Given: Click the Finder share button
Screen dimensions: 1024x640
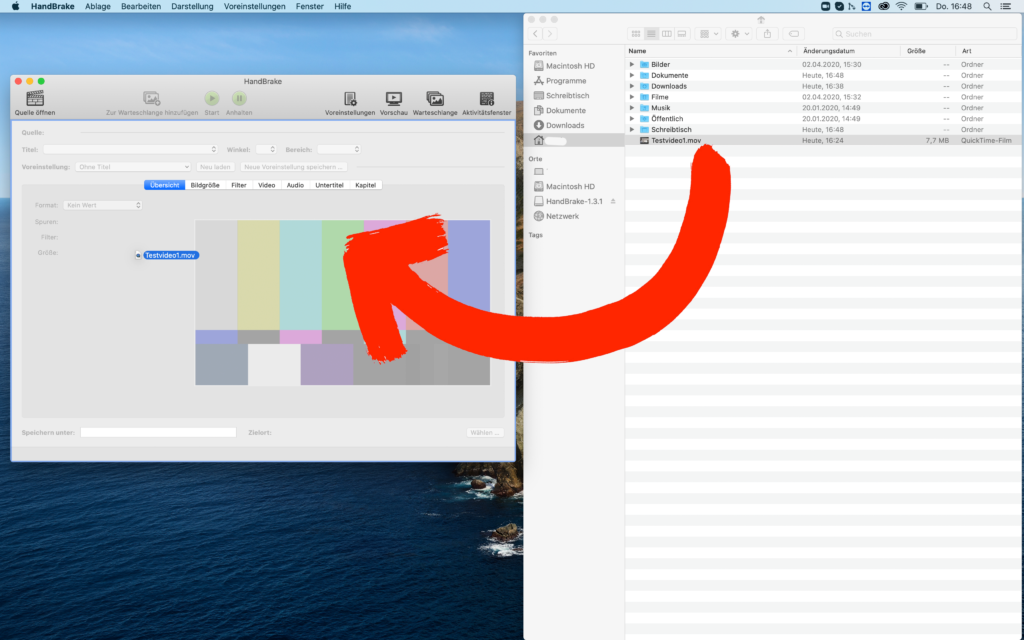Looking at the screenshot, I should pyautogui.click(x=767, y=34).
